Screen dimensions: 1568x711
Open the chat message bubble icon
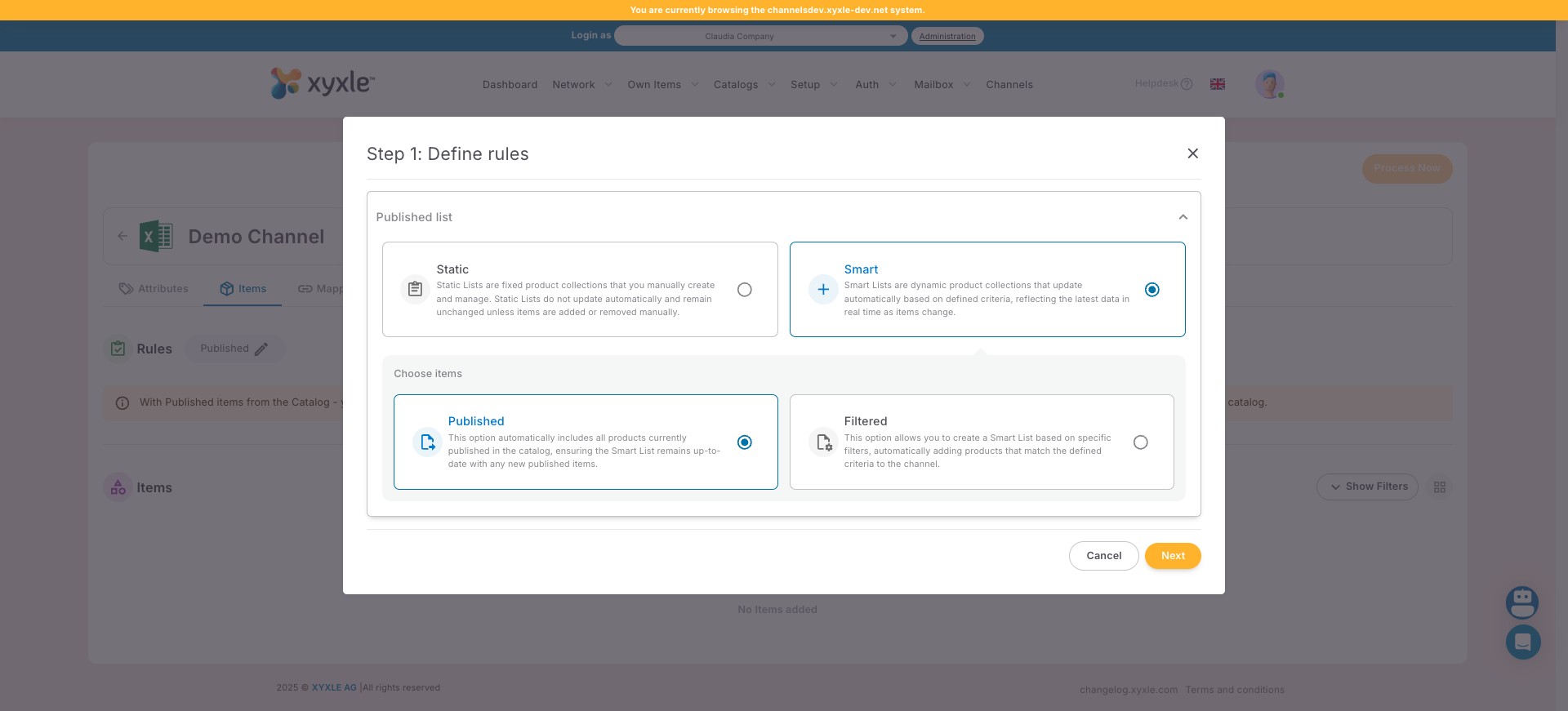(1523, 642)
